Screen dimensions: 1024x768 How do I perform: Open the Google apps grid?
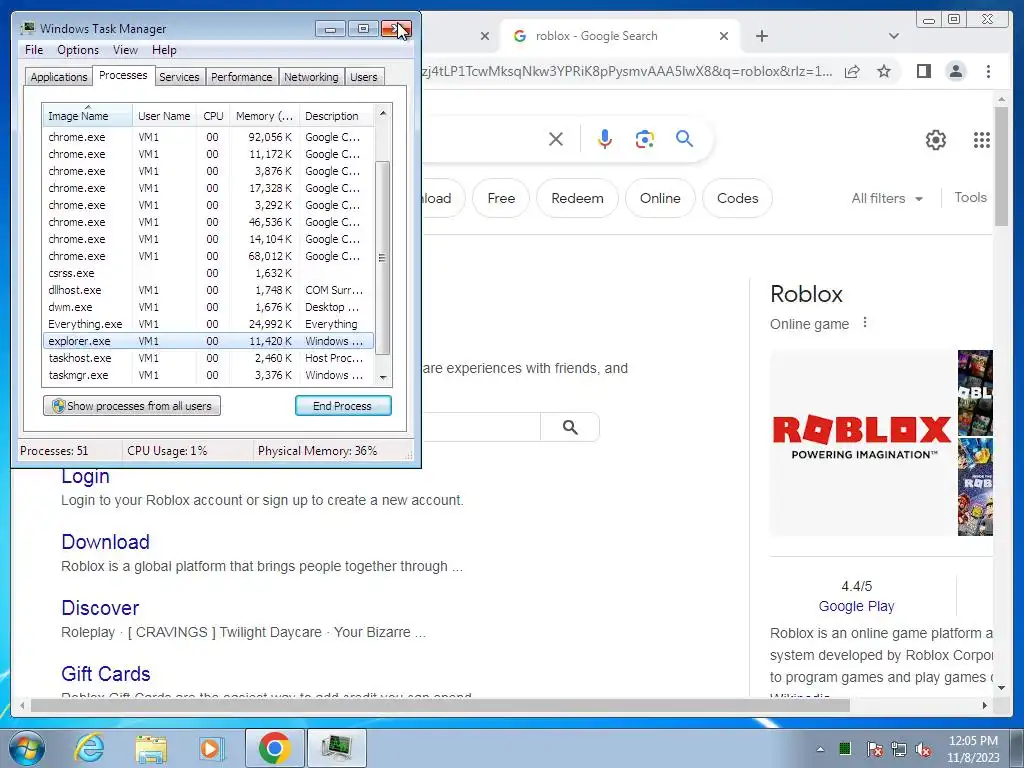(x=982, y=140)
